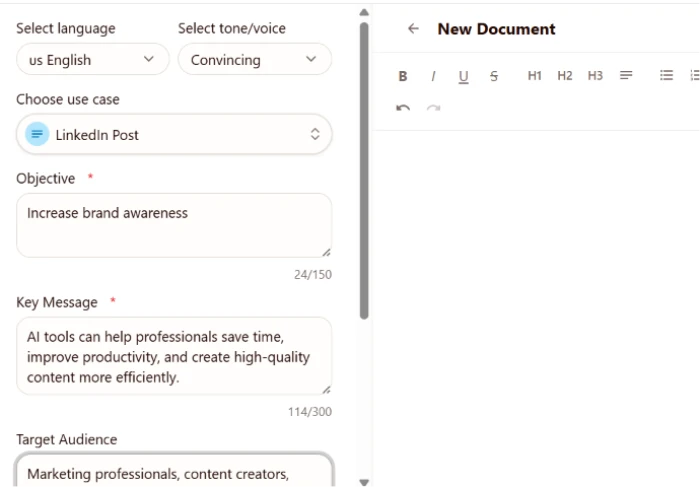The width and height of the screenshot is (700, 487).
Task: Focus the Target Audience field
Action: coord(174,470)
